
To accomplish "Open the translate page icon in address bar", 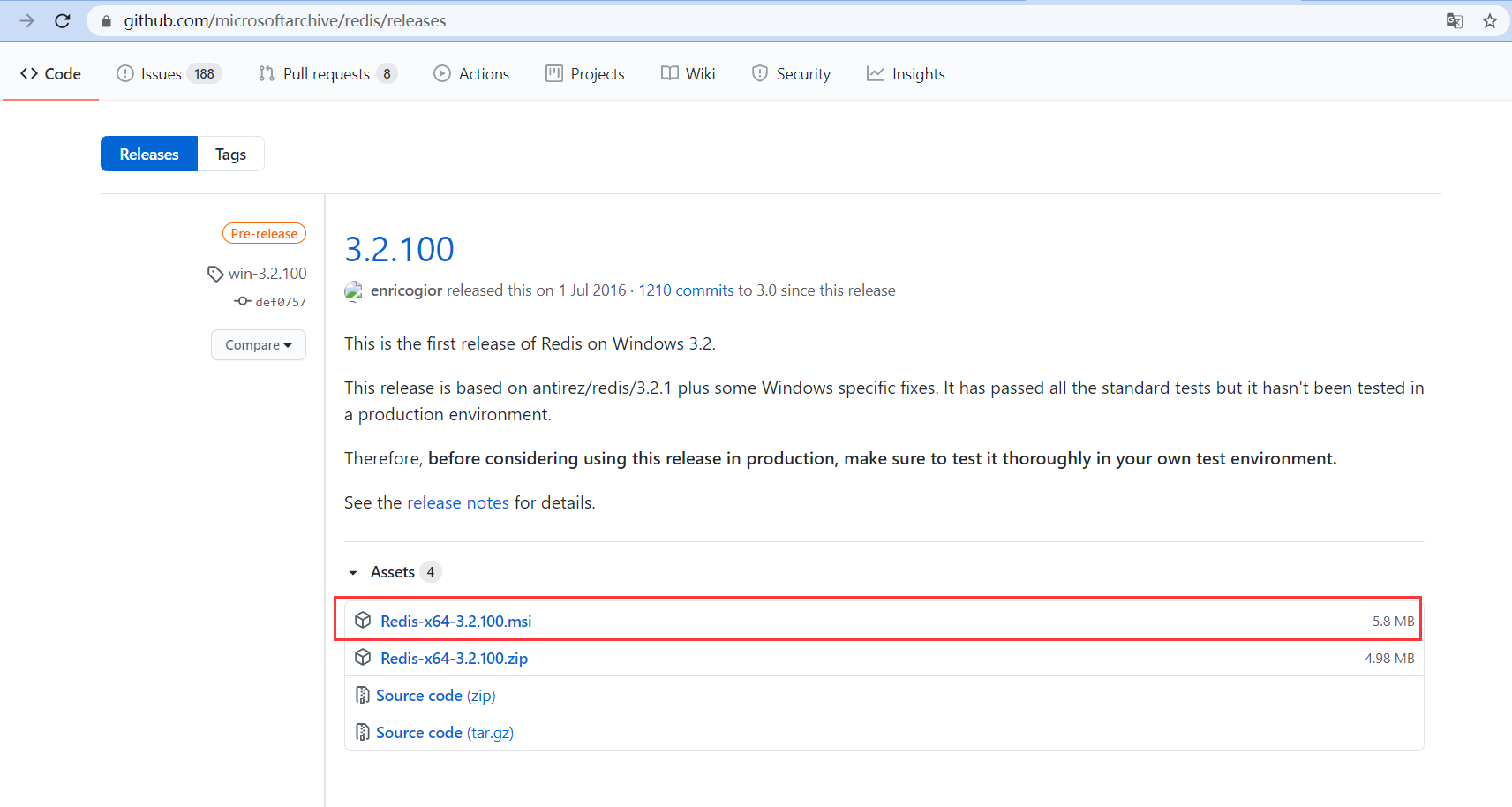I will click(1455, 20).
